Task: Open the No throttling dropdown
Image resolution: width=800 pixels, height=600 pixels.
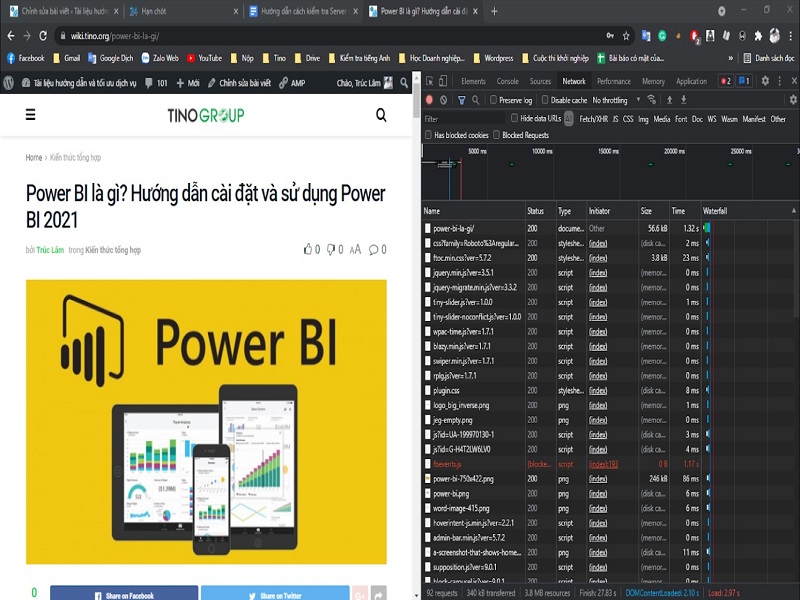Action: tap(616, 100)
